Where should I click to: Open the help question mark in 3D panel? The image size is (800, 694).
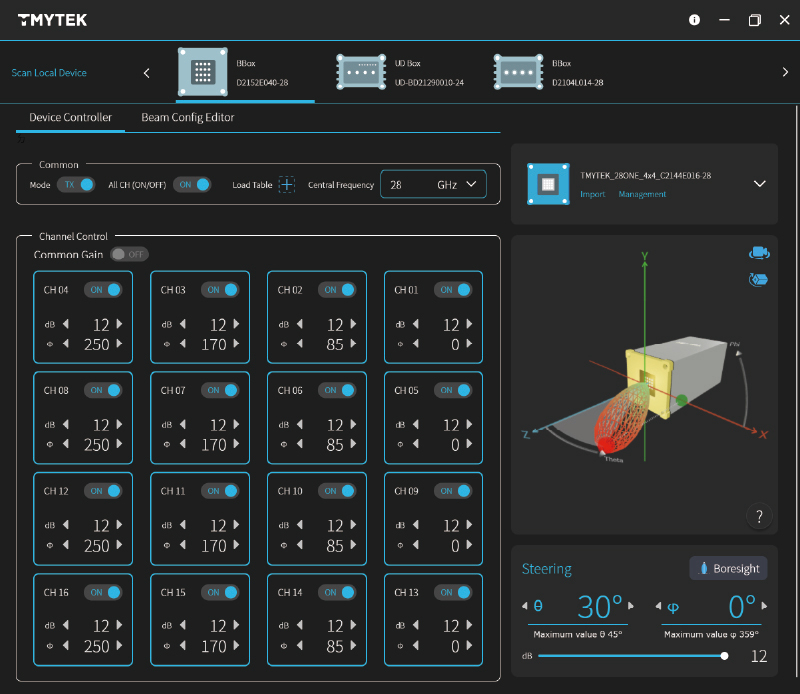[x=759, y=516]
